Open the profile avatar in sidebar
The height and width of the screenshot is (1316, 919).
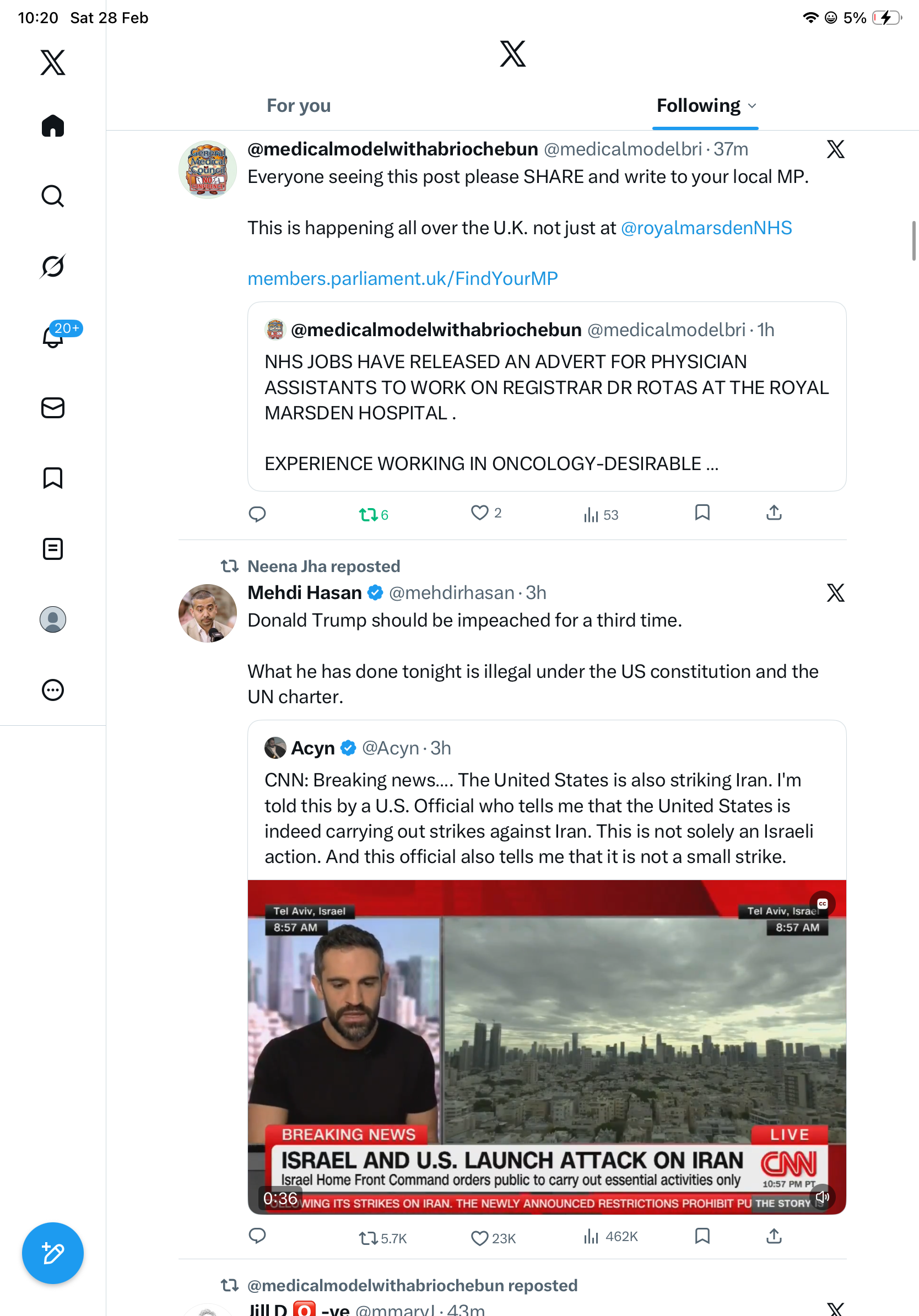[x=53, y=619]
